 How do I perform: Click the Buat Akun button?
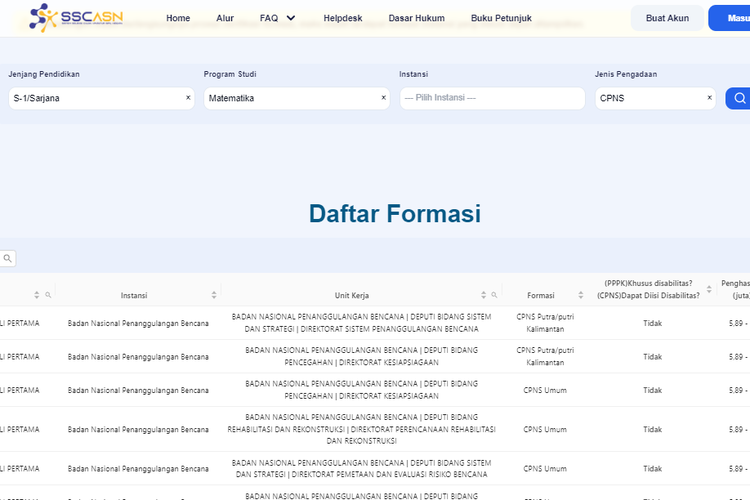667,18
